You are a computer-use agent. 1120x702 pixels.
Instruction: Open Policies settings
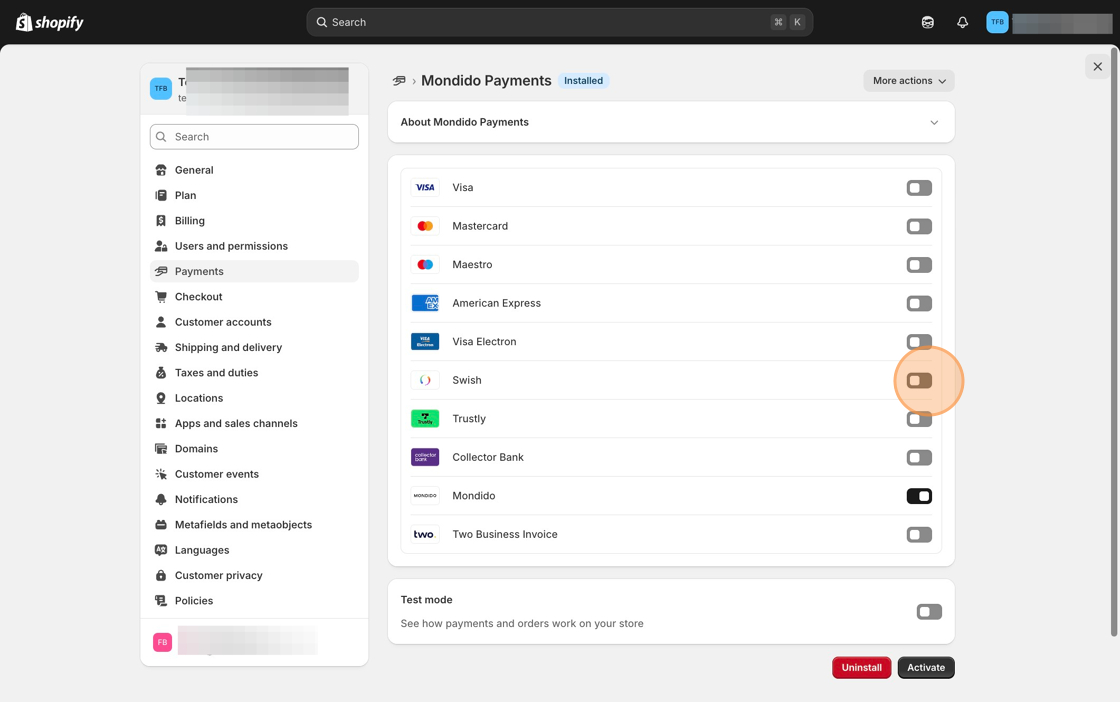[x=254, y=601]
